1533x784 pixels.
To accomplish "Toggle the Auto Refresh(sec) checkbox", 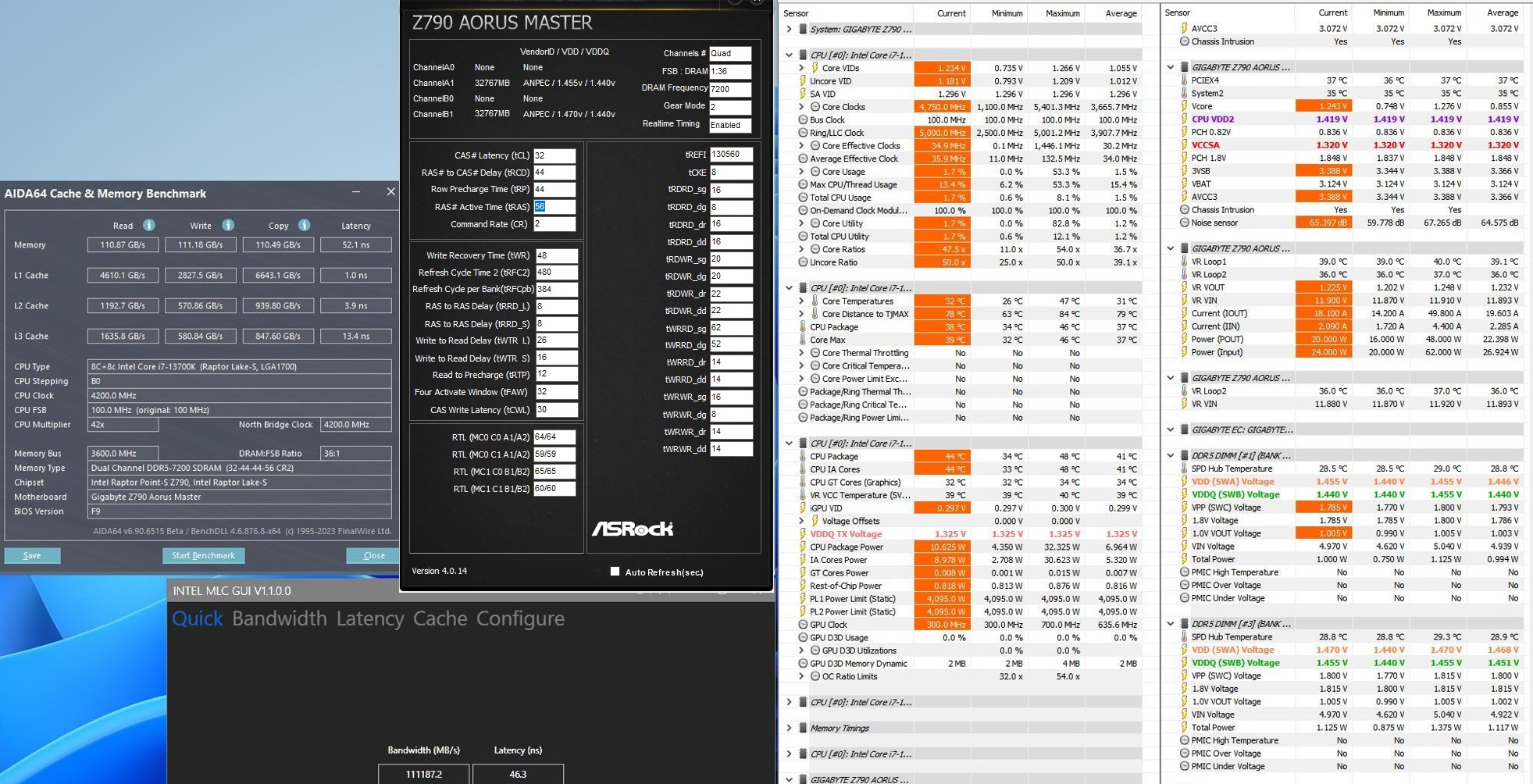I will [615, 572].
